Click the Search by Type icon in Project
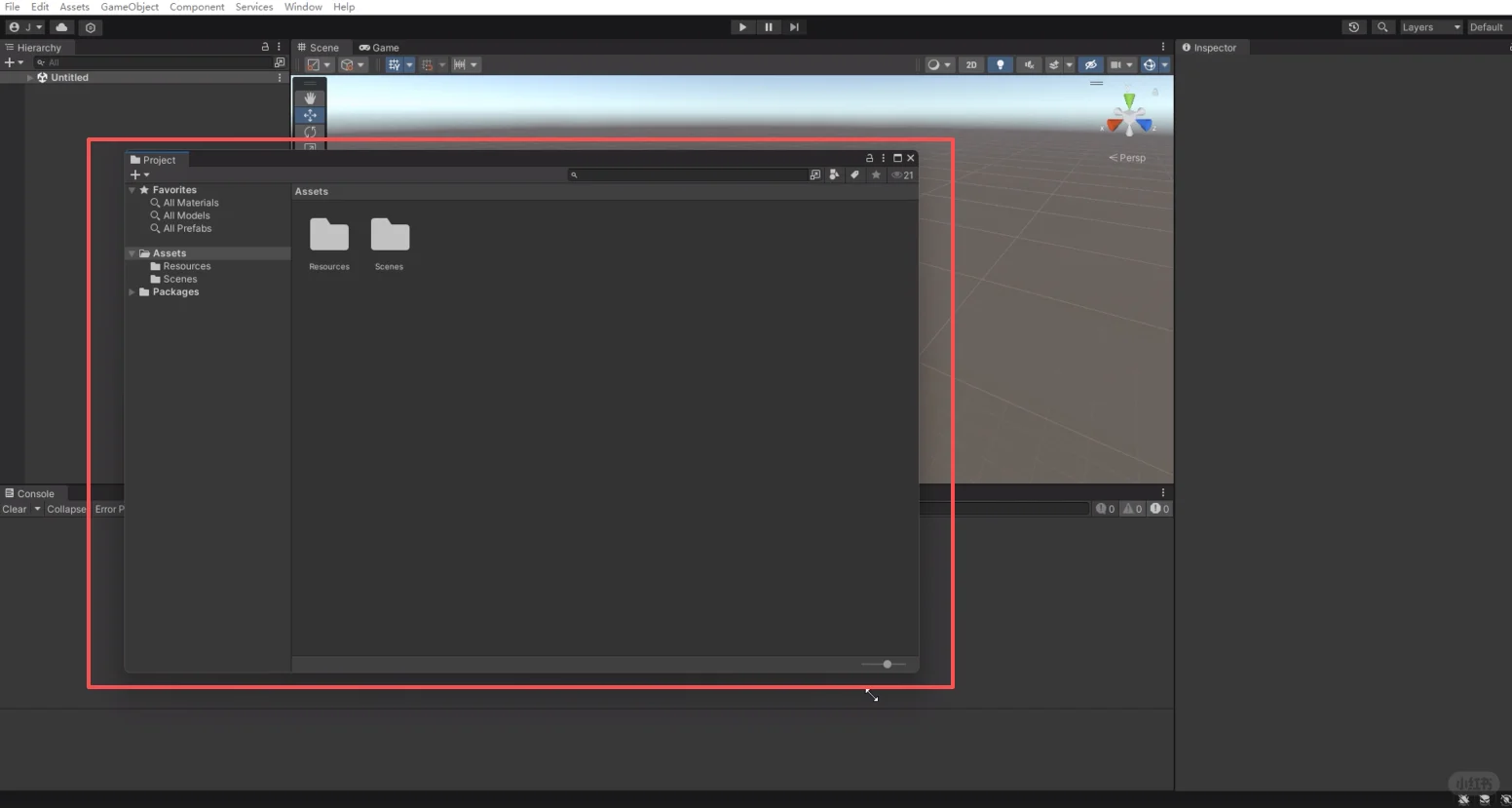The height and width of the screenshot is (808, 1512). [834, 175]
